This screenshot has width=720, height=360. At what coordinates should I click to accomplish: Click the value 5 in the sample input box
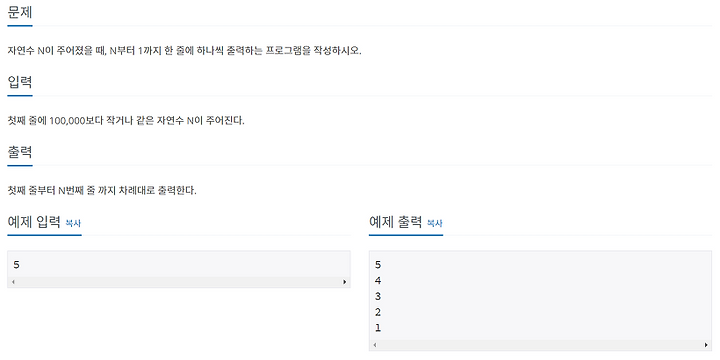click(x=17, y=264)
